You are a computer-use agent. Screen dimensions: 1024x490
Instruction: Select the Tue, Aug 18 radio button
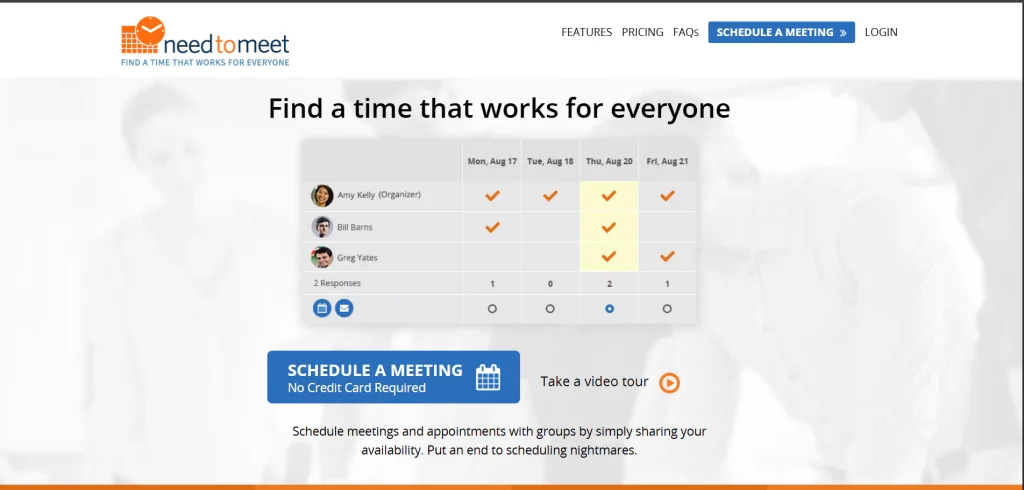(550, 309)
